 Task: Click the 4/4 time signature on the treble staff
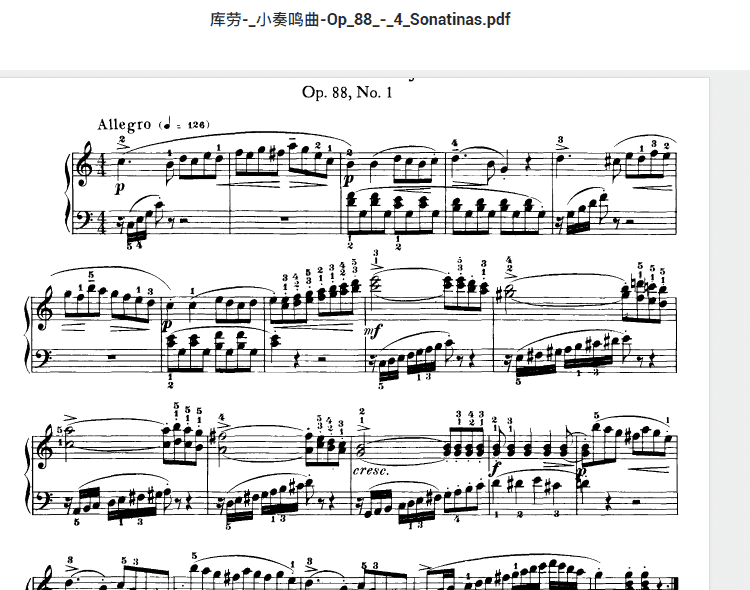click(x=103, y=166)
